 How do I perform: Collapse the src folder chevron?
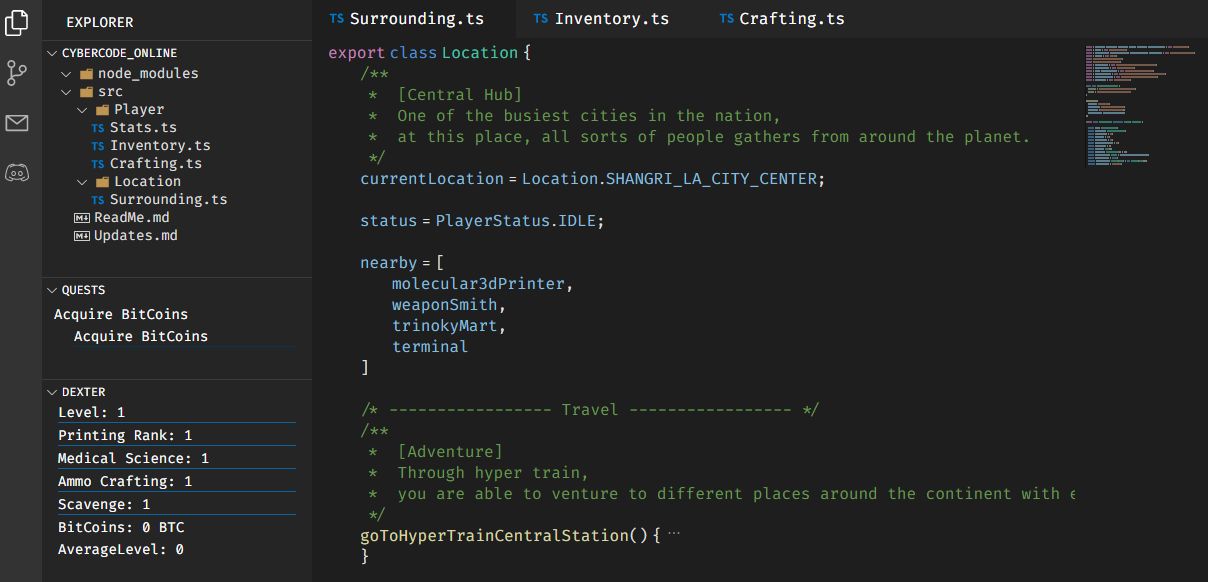pos(67,92)
